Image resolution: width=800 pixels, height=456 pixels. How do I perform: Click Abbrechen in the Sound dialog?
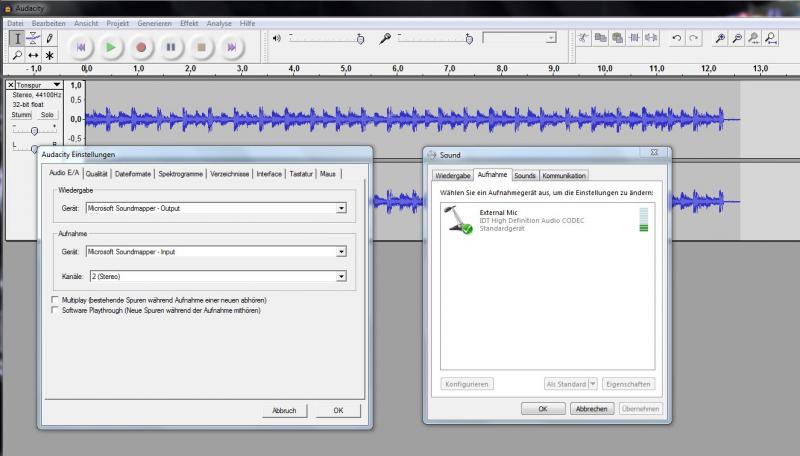coord(590,409)
